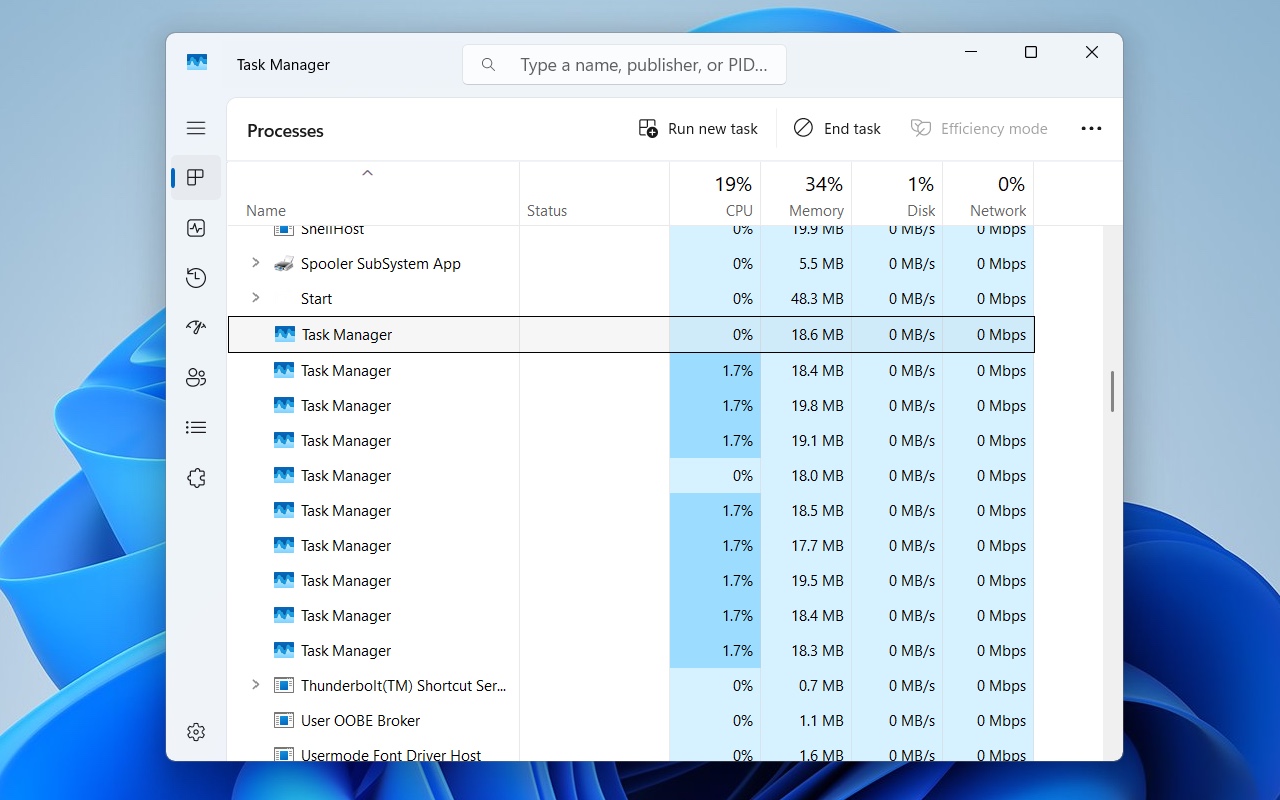Open the Details page in sidebar
Viewport: 1280px width, 800px height.
pos(196,428)
